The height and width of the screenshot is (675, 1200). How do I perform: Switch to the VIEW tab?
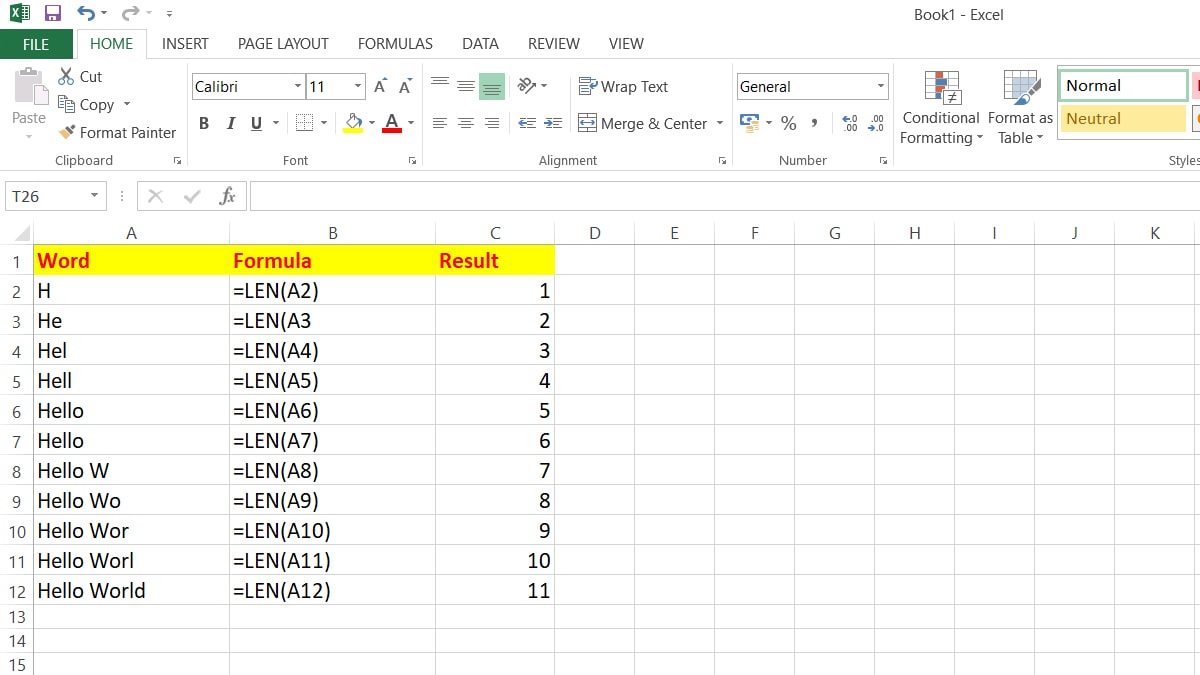click(x=626, y=44)
